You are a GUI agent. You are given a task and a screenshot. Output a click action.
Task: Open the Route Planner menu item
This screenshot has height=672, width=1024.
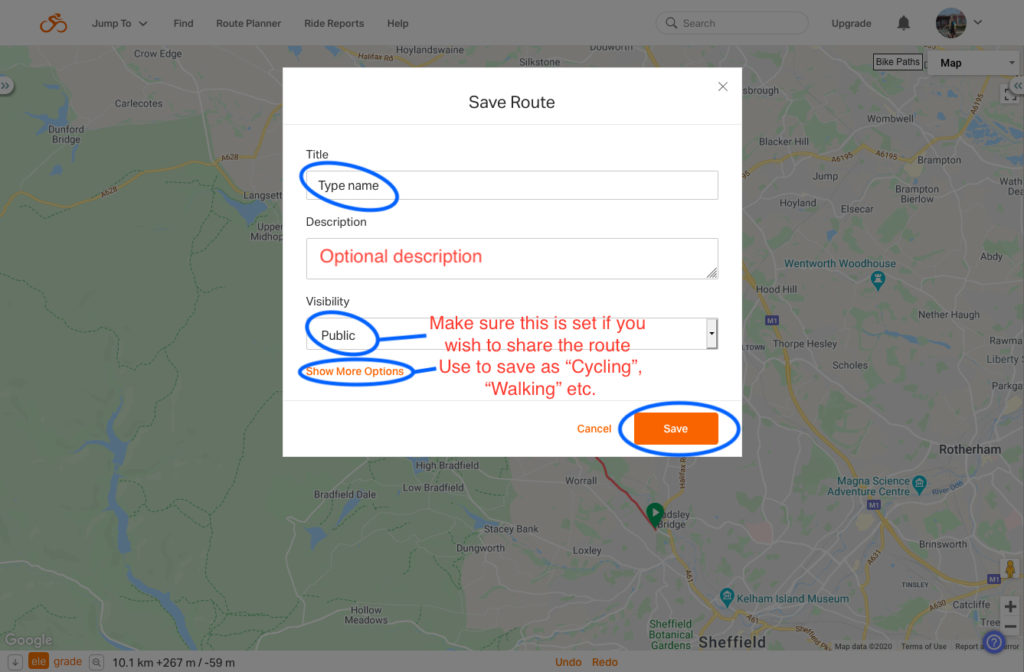click(248, 24)
